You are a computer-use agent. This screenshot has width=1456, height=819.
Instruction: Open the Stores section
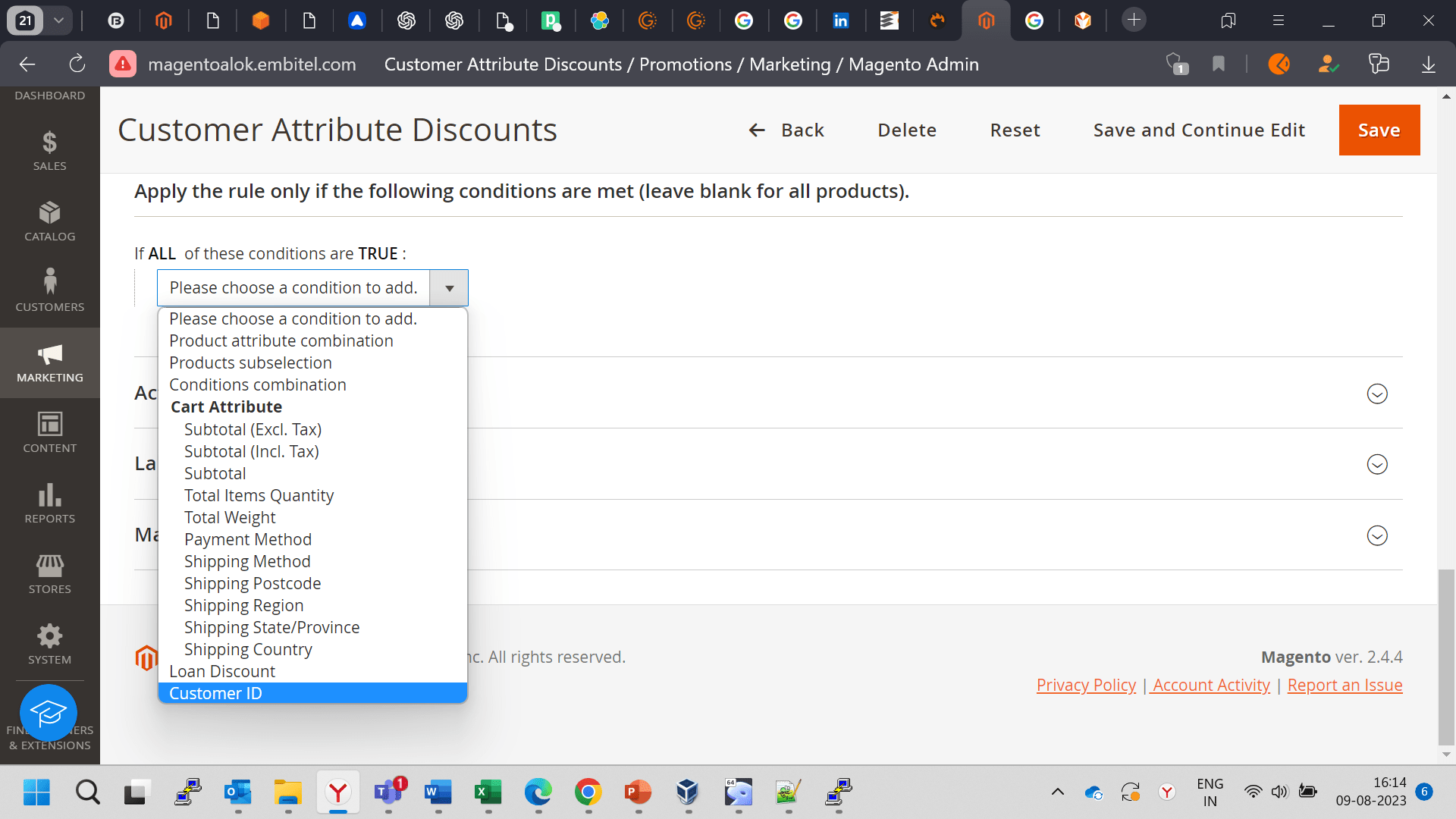point(49,573)
